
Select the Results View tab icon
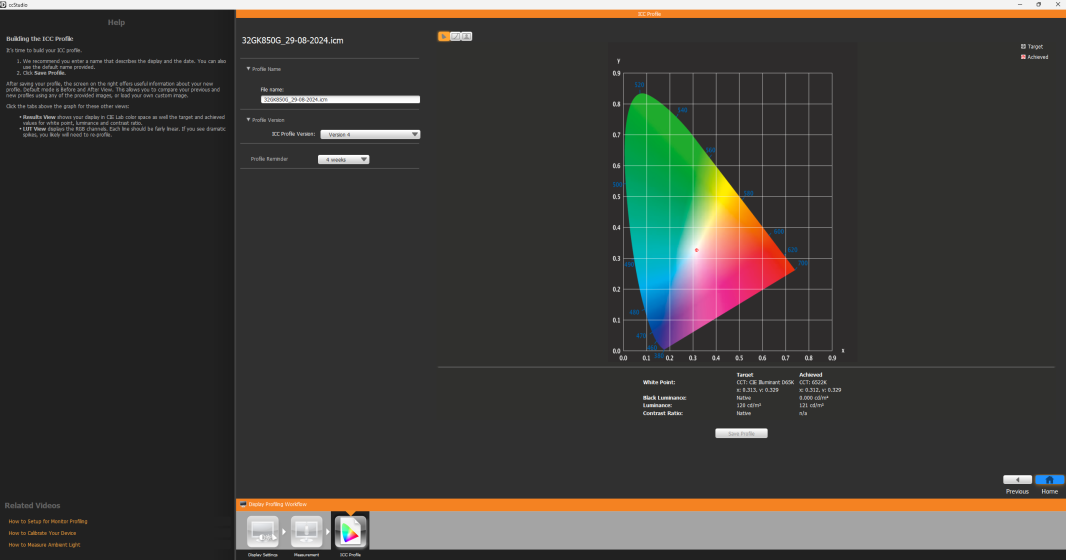[443, 36]
